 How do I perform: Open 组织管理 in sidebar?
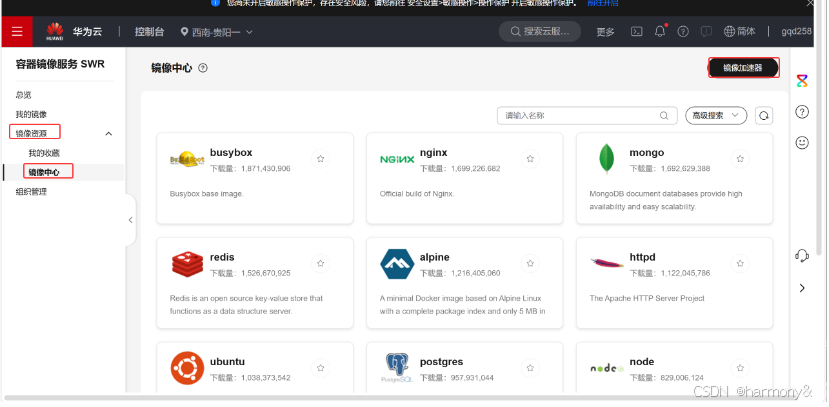pyautogui.click(x=31, y=192)
